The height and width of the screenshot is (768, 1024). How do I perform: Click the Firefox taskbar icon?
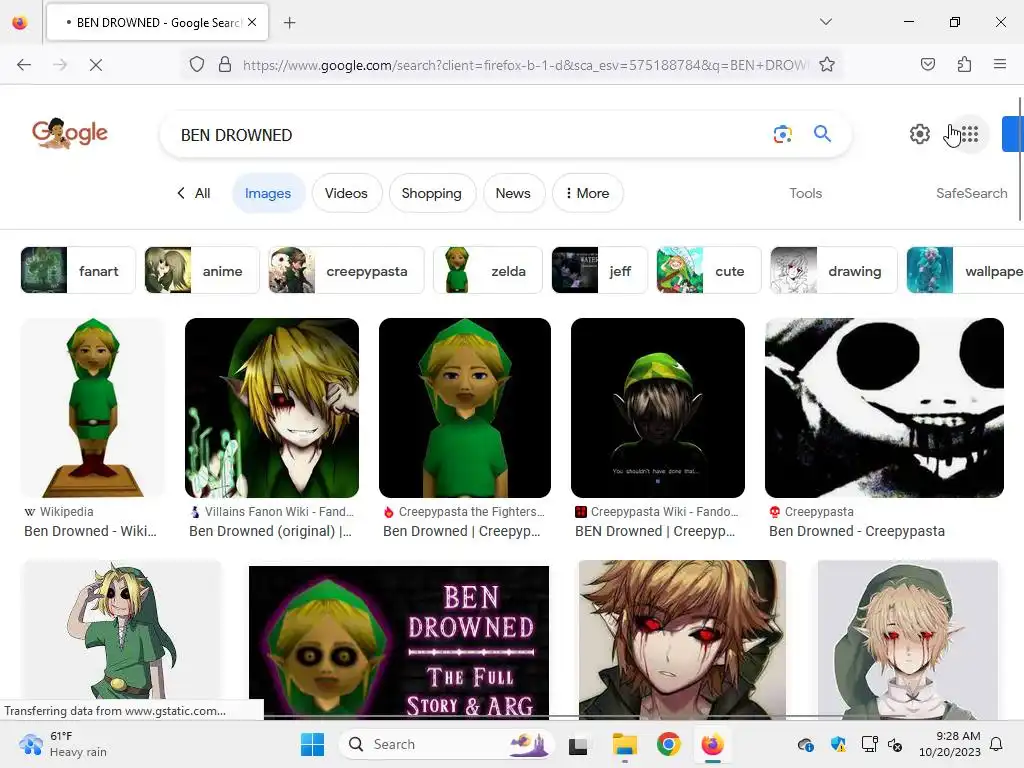(712, 744)
